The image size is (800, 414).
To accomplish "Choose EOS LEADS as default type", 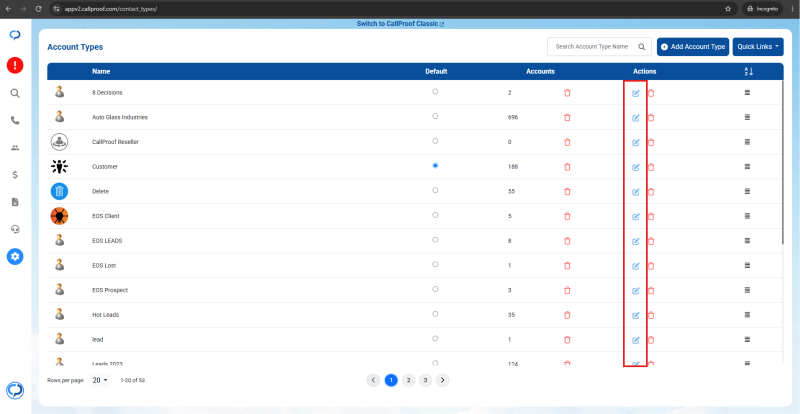I will click(435, 239).
